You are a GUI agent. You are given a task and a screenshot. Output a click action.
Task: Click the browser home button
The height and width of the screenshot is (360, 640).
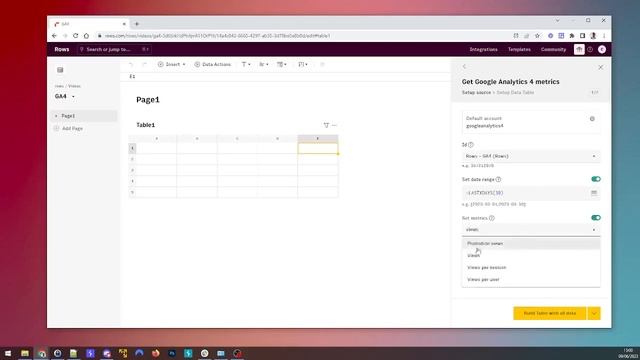pyautogui.click(x=86, y=36)
